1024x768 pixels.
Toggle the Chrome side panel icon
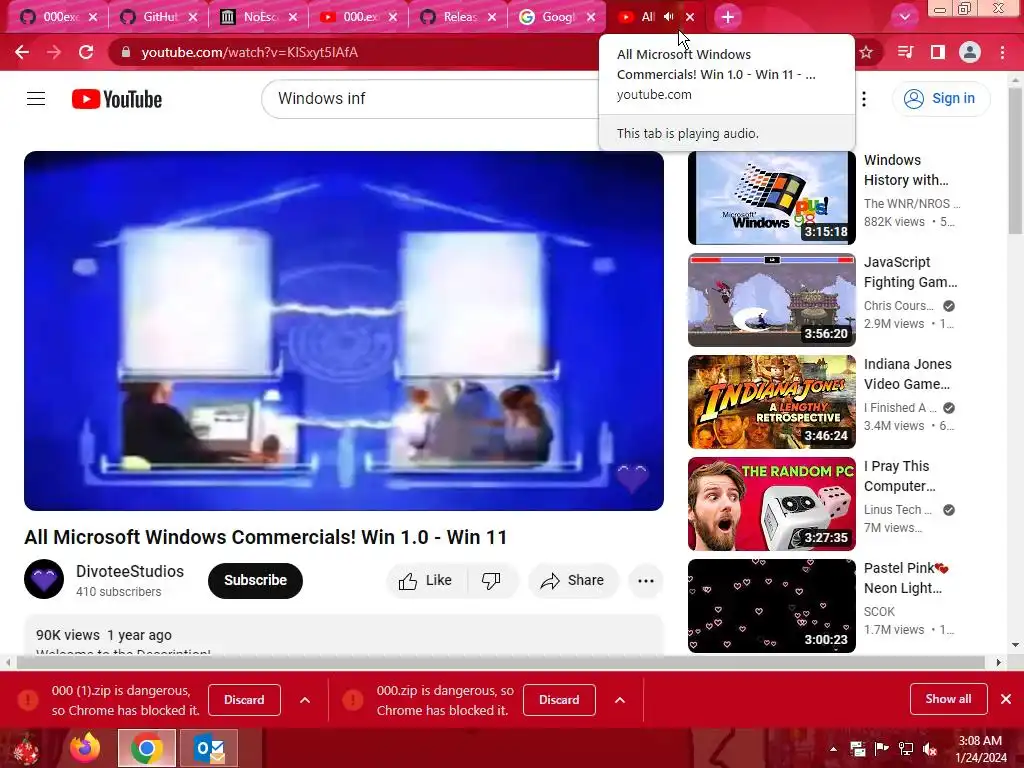pos(938,52)
